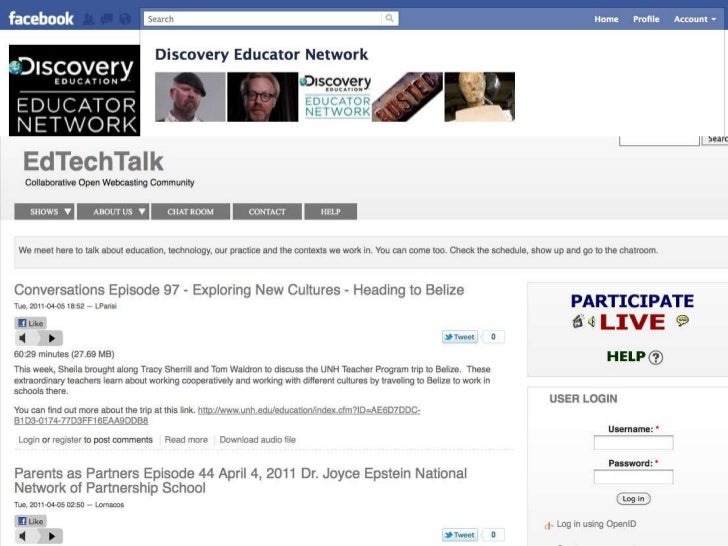Click the speaker icon beside LIVE
Screen dimensions: 728x546
tap(592, 321)
